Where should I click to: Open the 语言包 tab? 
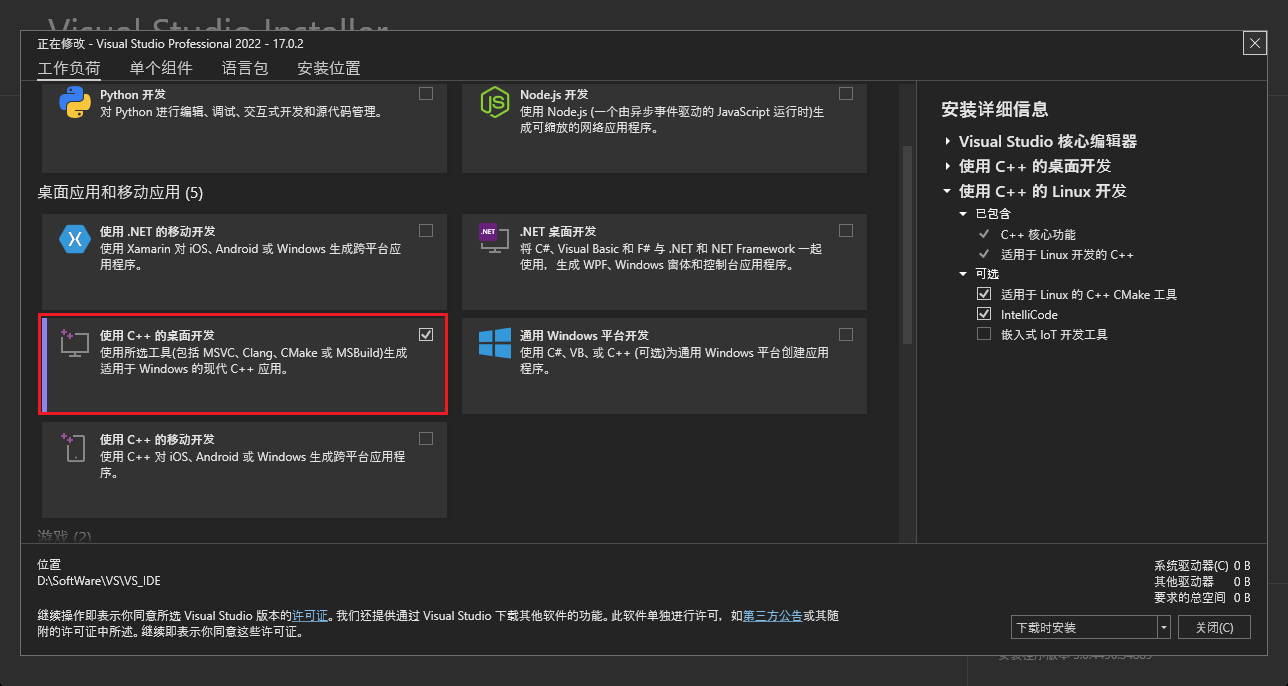[x=245, y=68]
